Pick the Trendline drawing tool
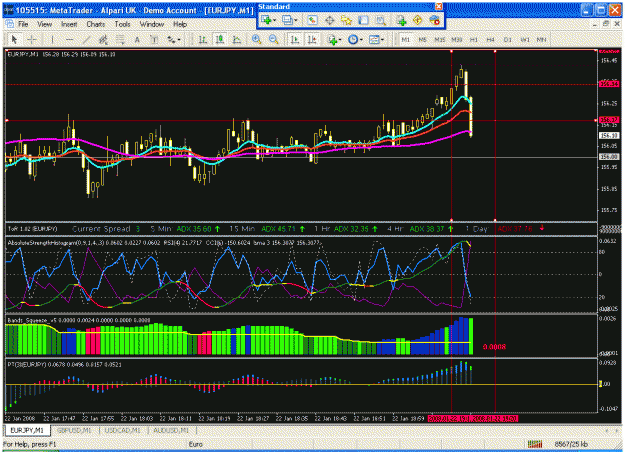 [86, 39]
